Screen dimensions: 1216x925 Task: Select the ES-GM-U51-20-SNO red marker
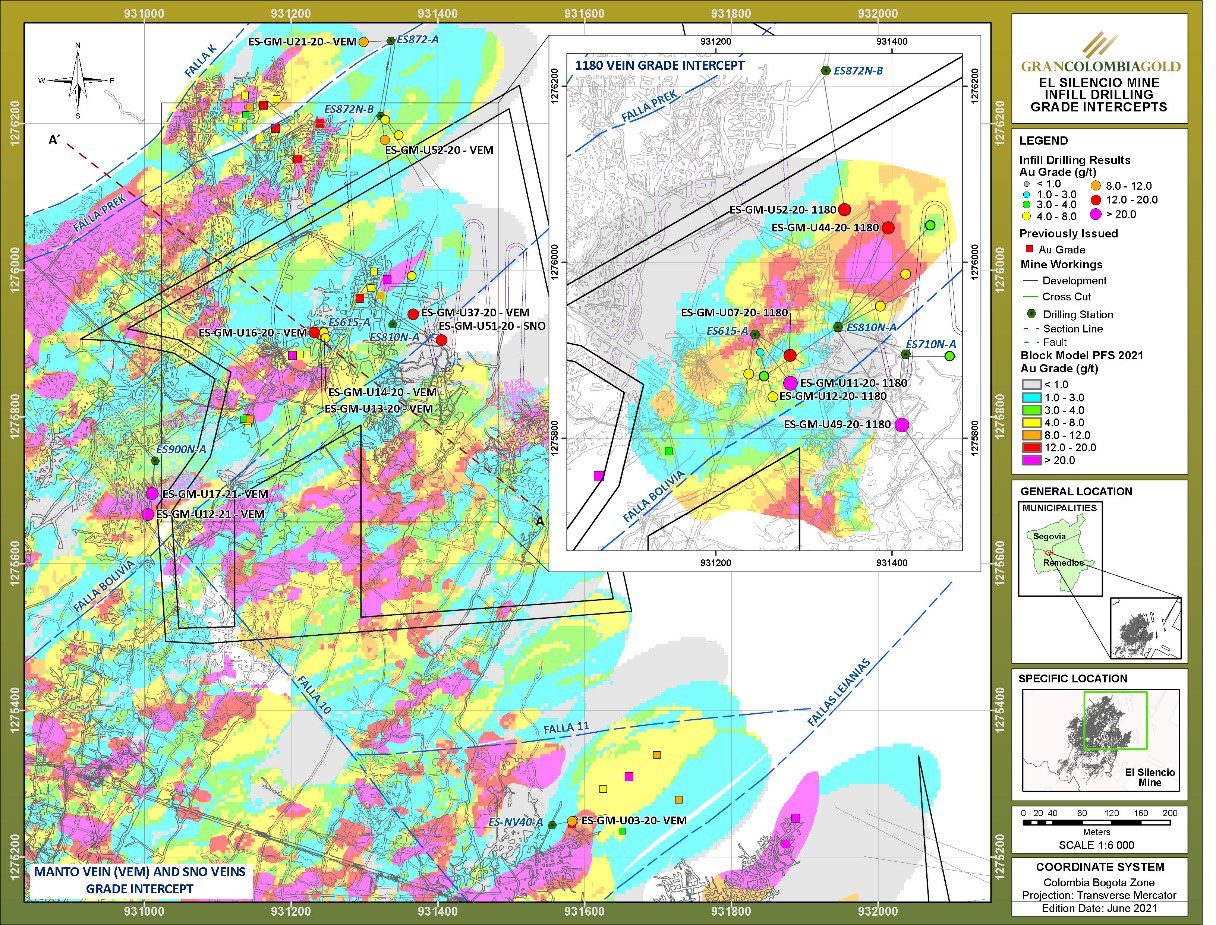point(441,340)
